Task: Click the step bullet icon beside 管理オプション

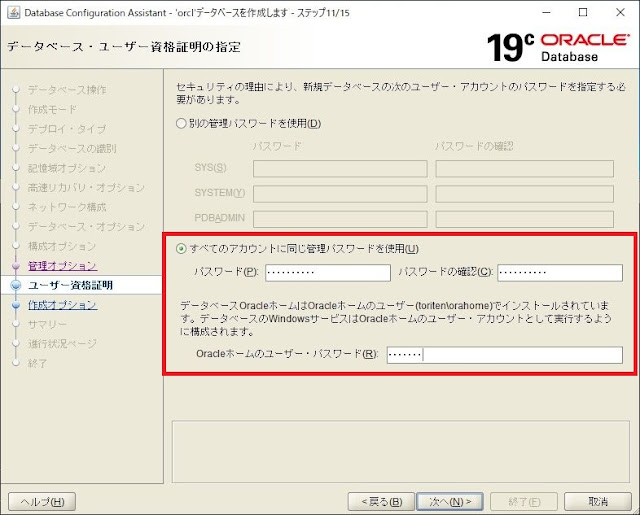Action: pos(16,266)
